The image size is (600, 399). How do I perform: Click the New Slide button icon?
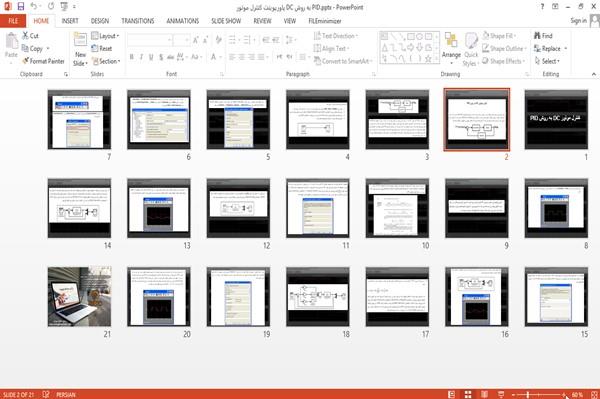(80, 41)
